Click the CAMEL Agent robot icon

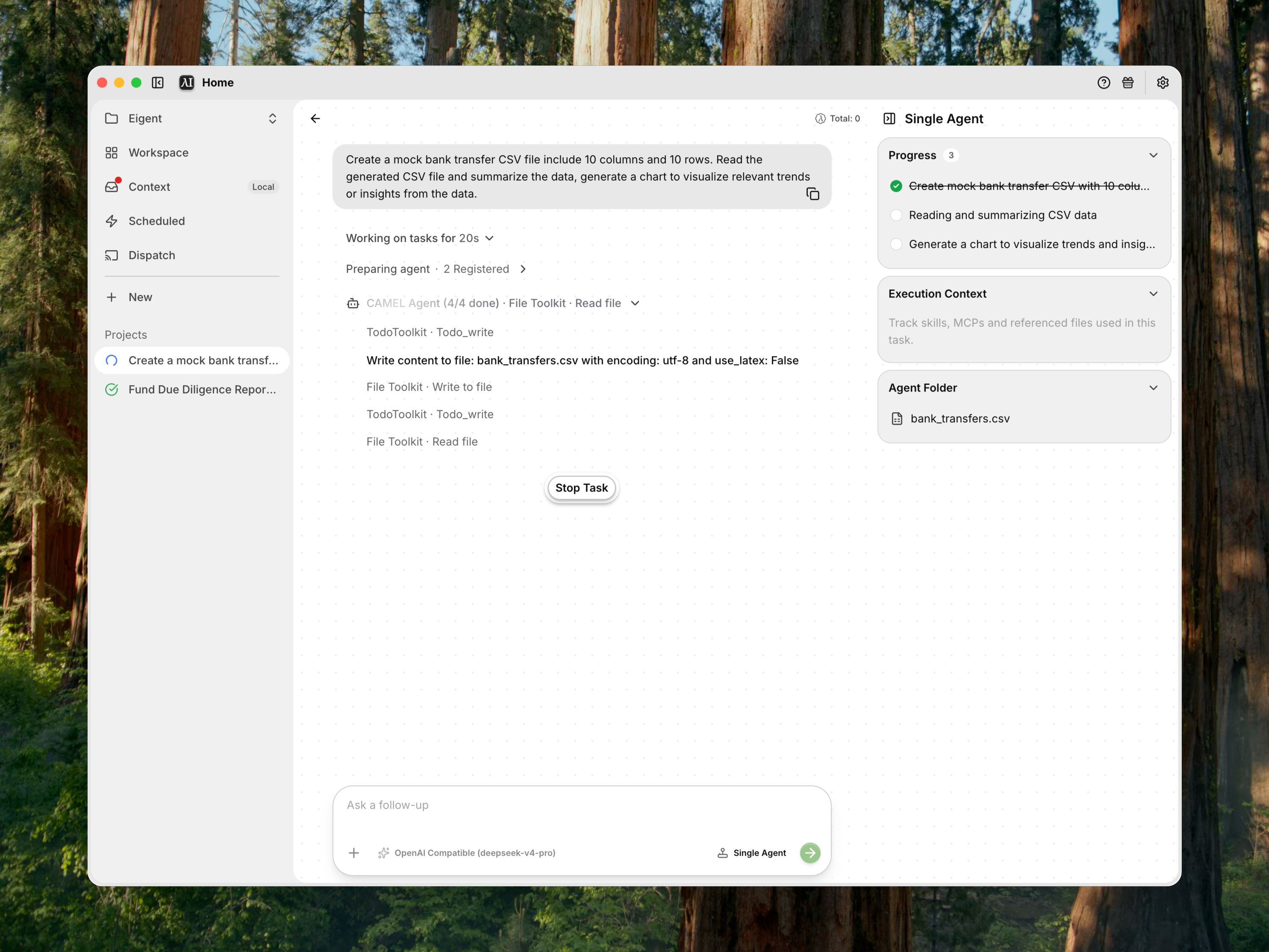[353, 303]
